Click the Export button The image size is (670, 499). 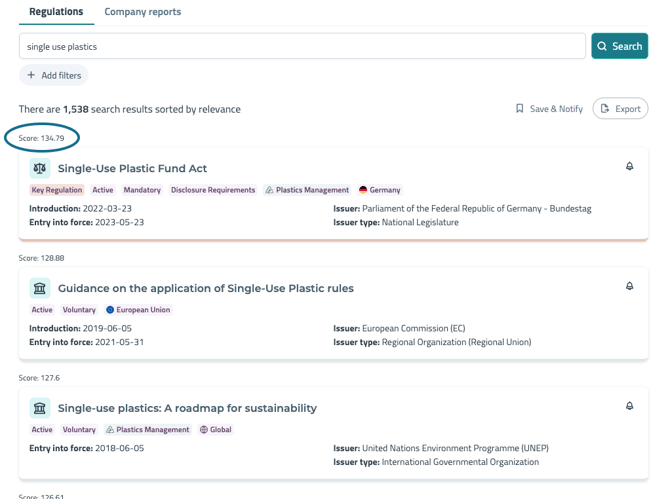620,108
